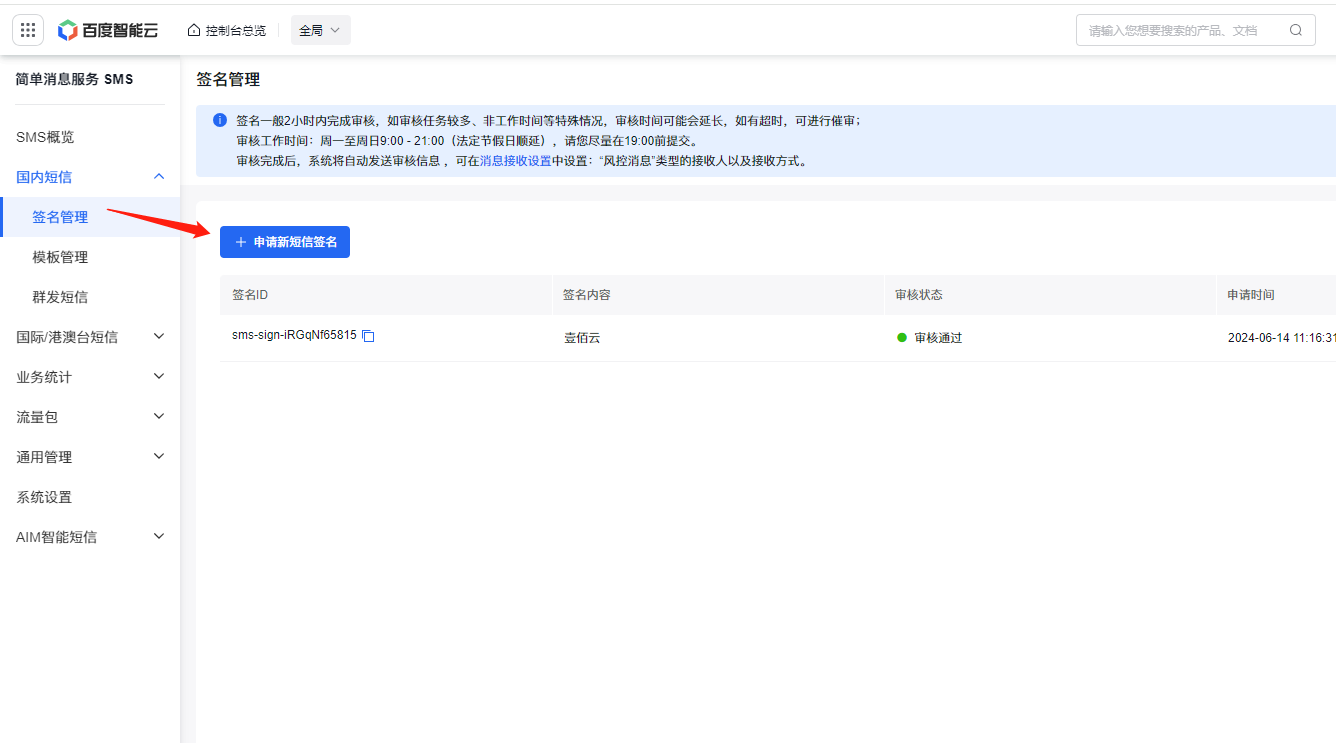Open the product grid menu icon

click(x=28, y=30)
